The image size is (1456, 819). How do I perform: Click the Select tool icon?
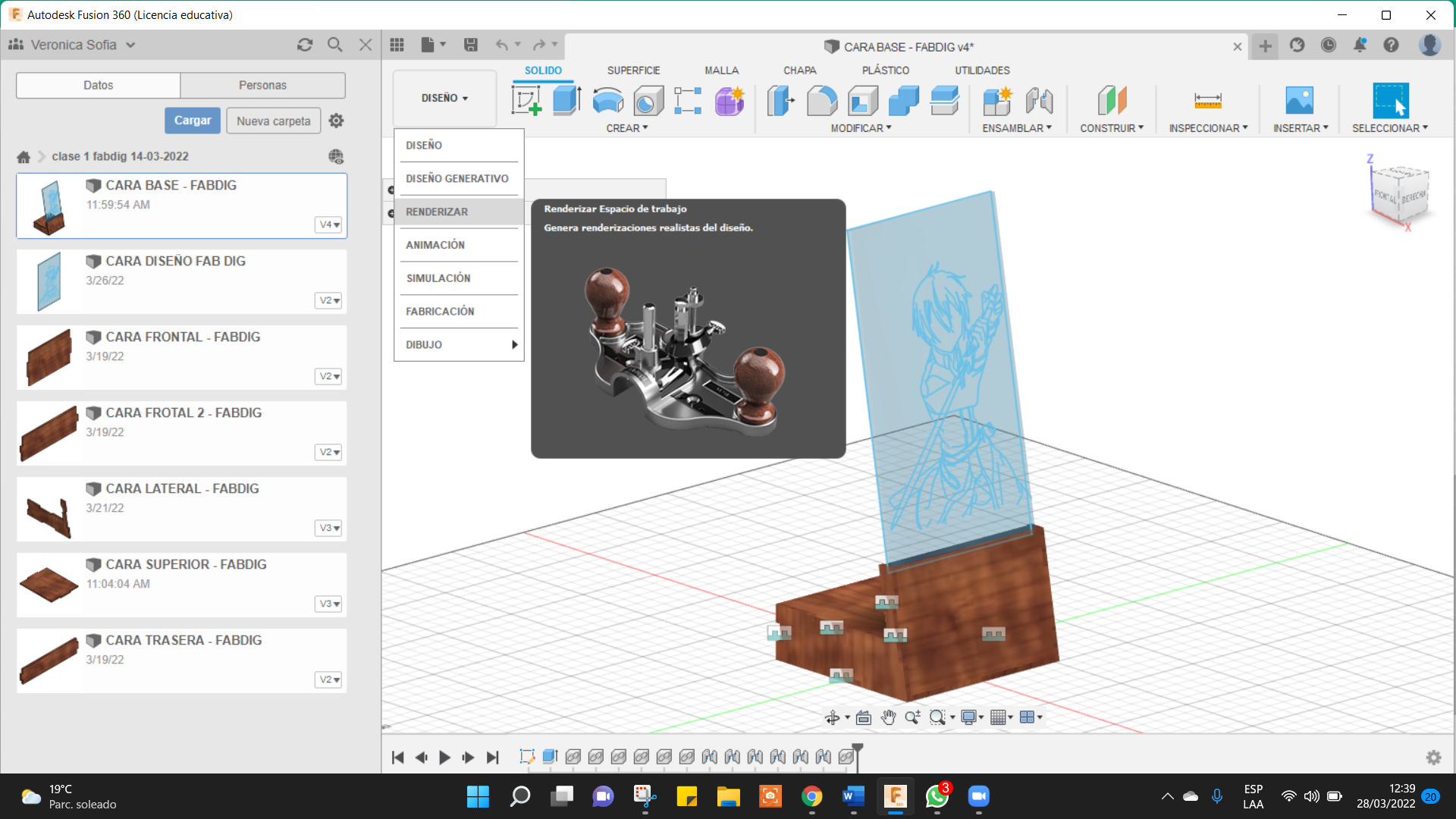click(1390, 100)
